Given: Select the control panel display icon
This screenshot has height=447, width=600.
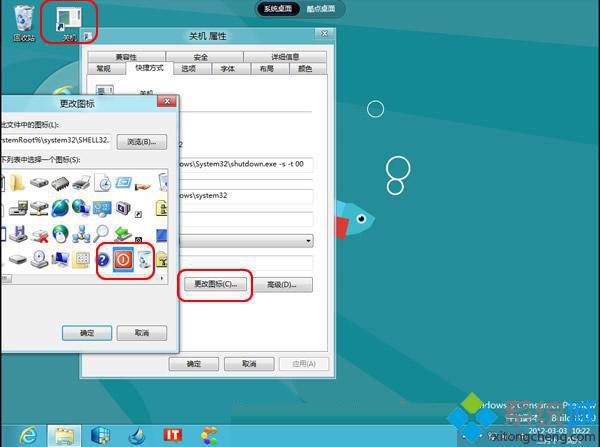Looking at the screenshot, I should (102, 209).
